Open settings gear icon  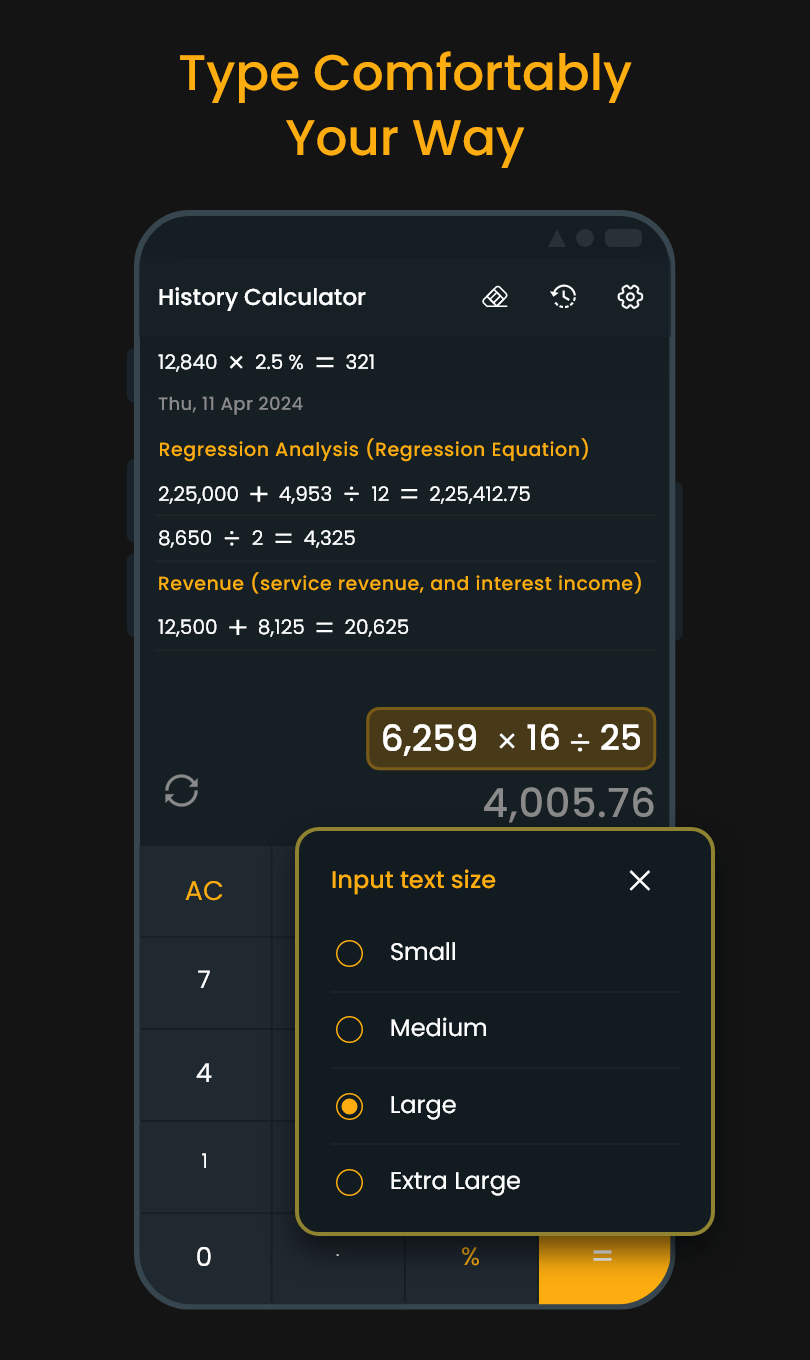coord(630,297)
